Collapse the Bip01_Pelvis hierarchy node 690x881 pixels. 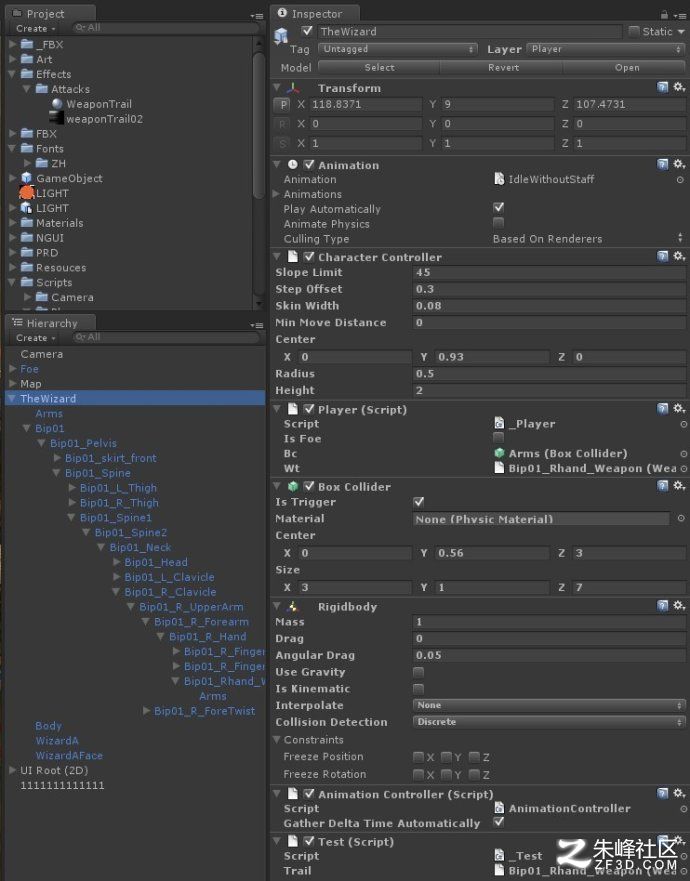[x=42, y=443]
